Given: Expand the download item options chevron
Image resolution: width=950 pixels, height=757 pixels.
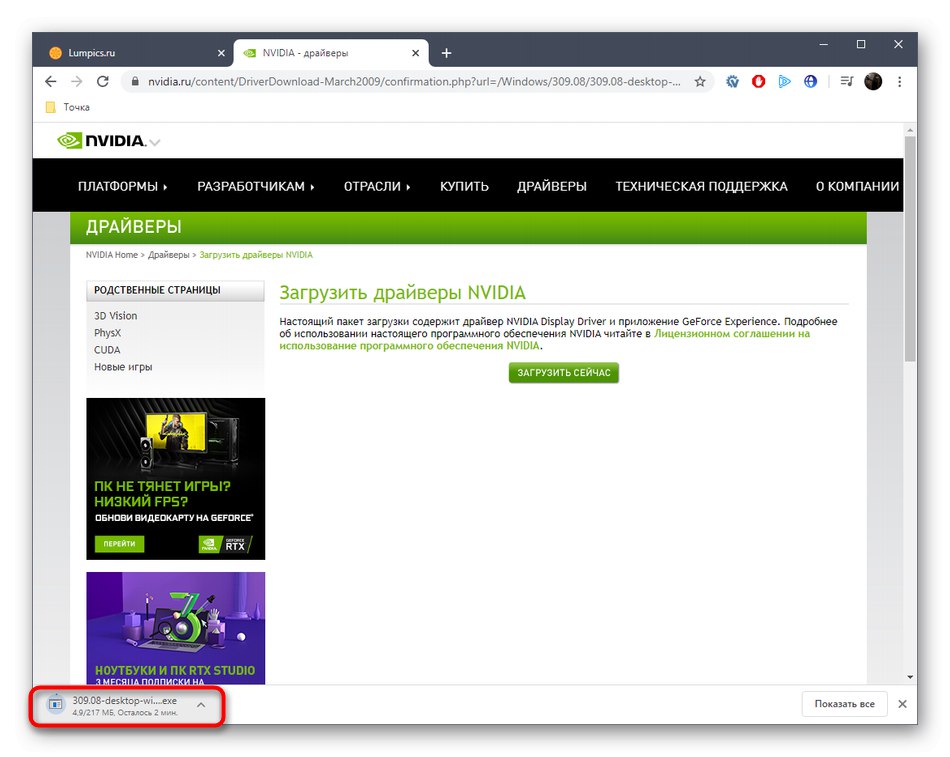Looking at the screenshot, I should tap(201, 705).
